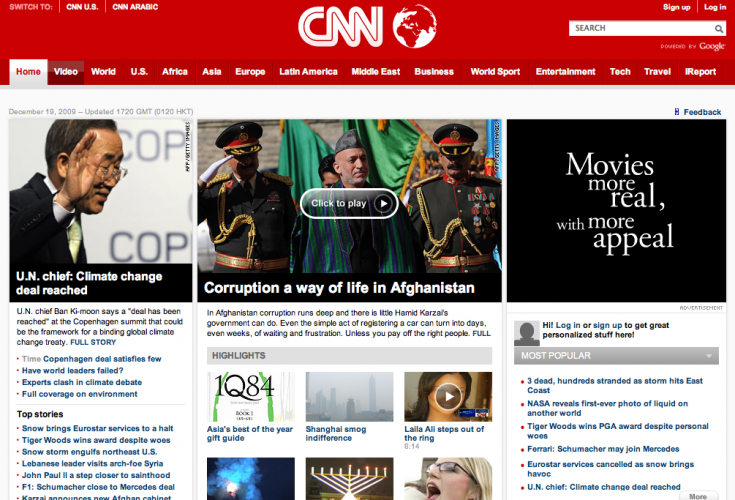Switch to CNN Arabic edition
The height and width of the screenshot is (500, 735).
[134, 7]
